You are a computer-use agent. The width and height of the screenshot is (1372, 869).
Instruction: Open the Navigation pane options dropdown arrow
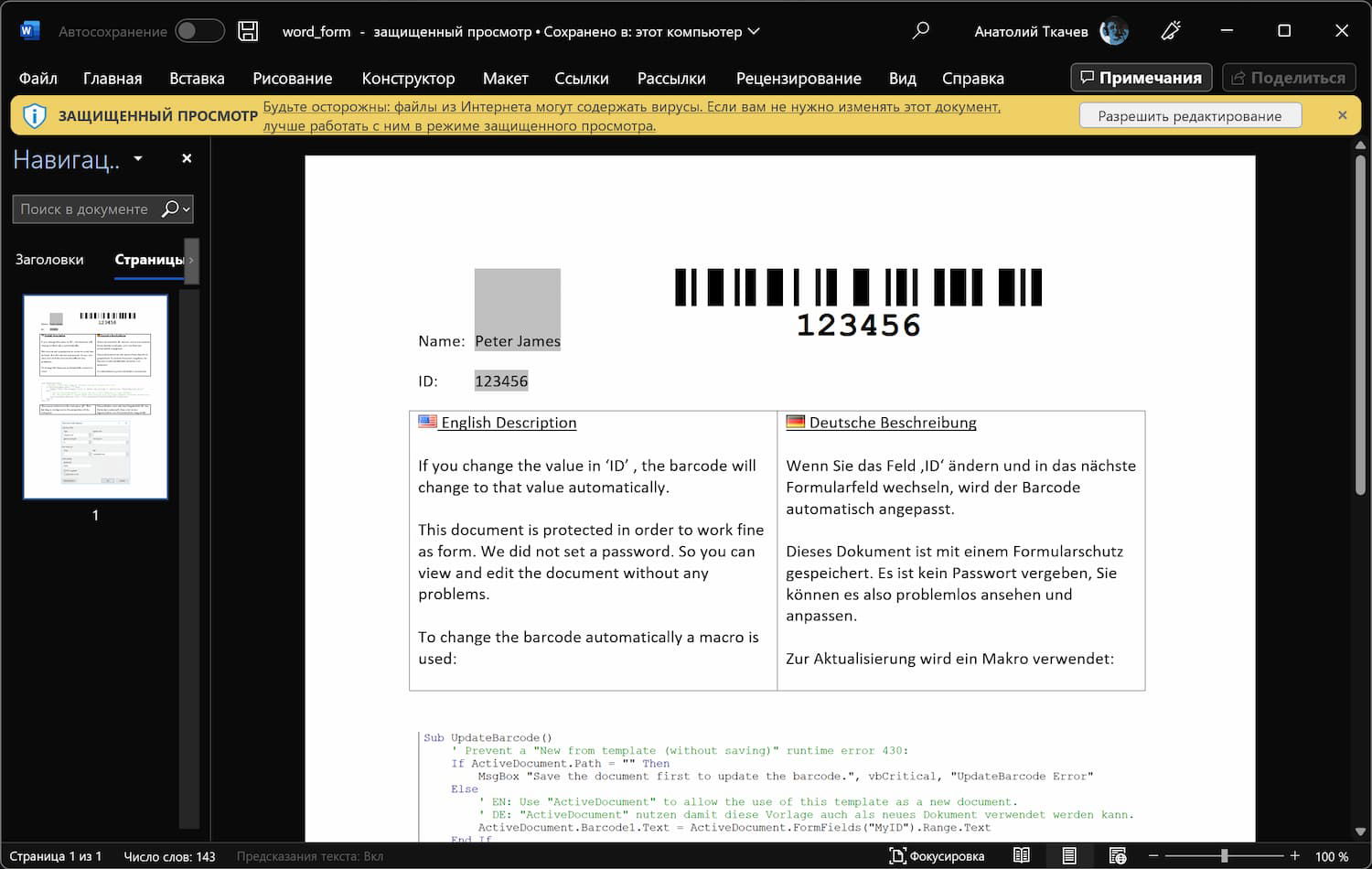[138, 158]
